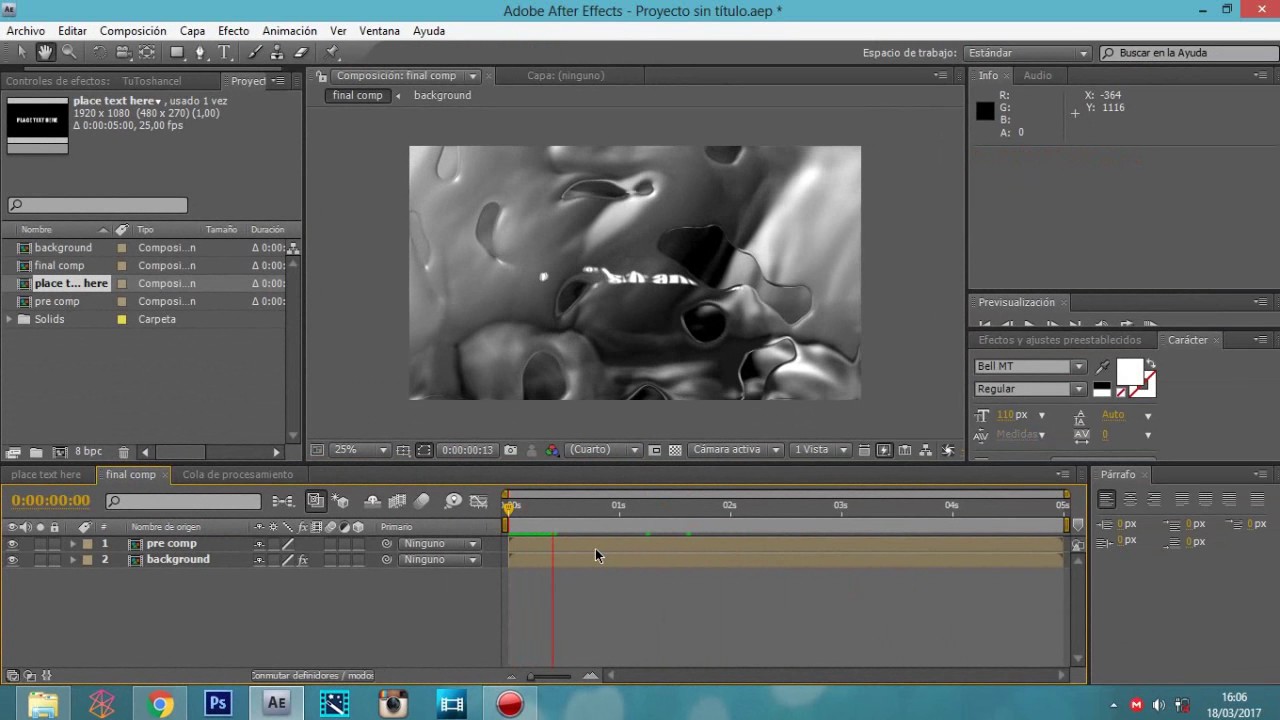Viewport: 1280px width, 720px height.
Task: Select the Horizontal Type tool
Action: click(225, 52)
